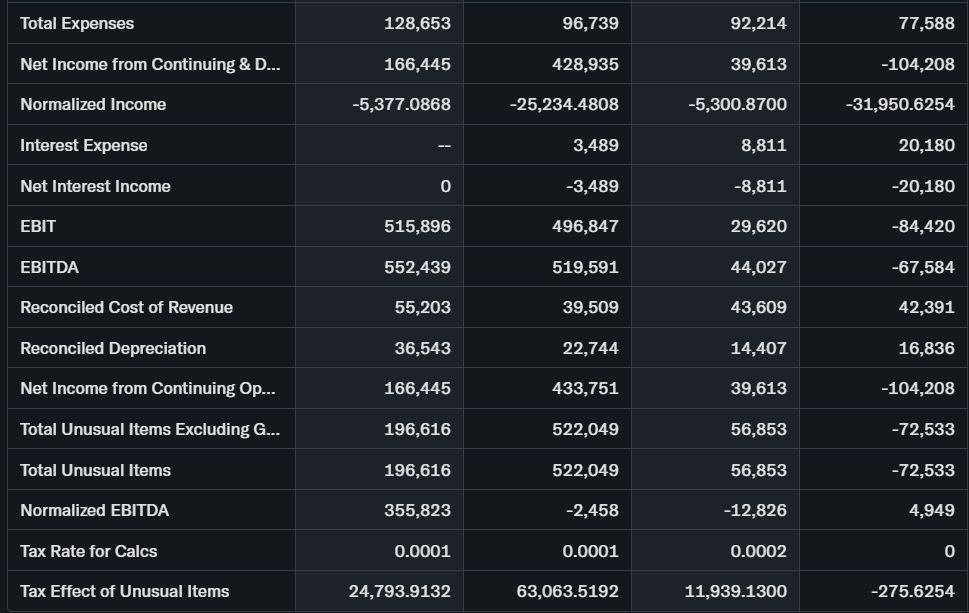Screen dimensions: 969x613
Task: Select the EBIT value 515,896
Action: [x=417, y=226]
